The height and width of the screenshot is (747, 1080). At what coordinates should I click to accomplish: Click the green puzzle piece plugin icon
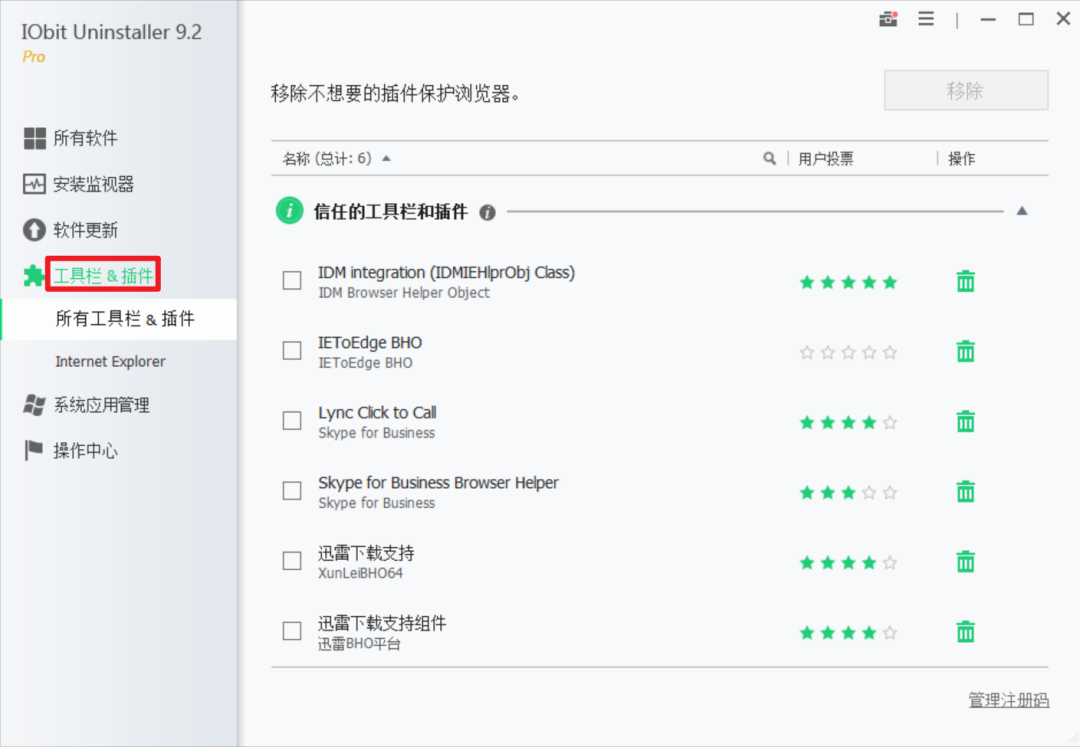(33, 276)
